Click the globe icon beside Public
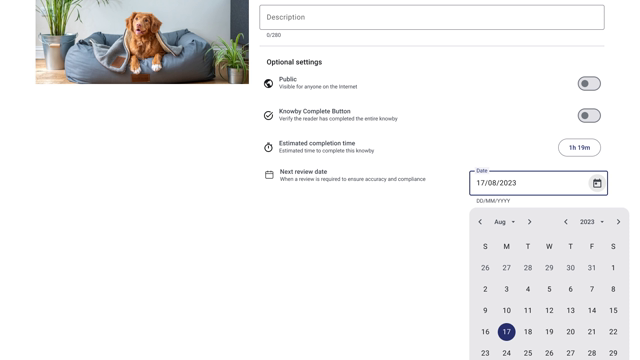 click(x=268, y=83)
